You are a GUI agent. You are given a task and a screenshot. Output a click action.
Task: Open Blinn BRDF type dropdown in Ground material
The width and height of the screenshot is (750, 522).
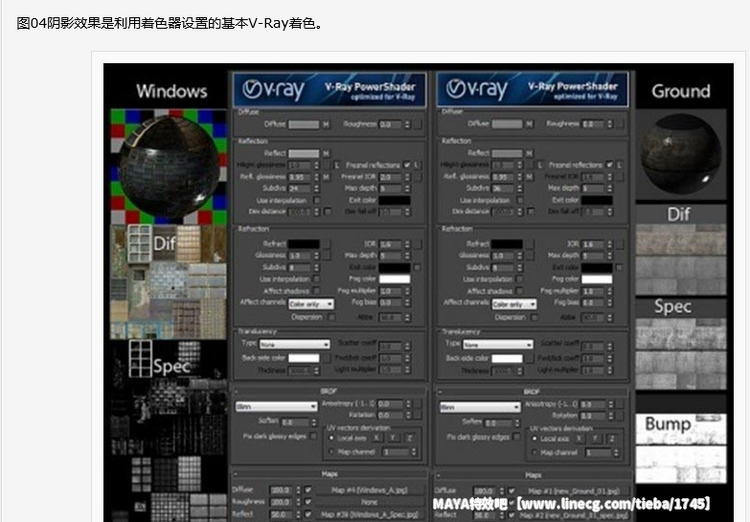pos(480,407)
